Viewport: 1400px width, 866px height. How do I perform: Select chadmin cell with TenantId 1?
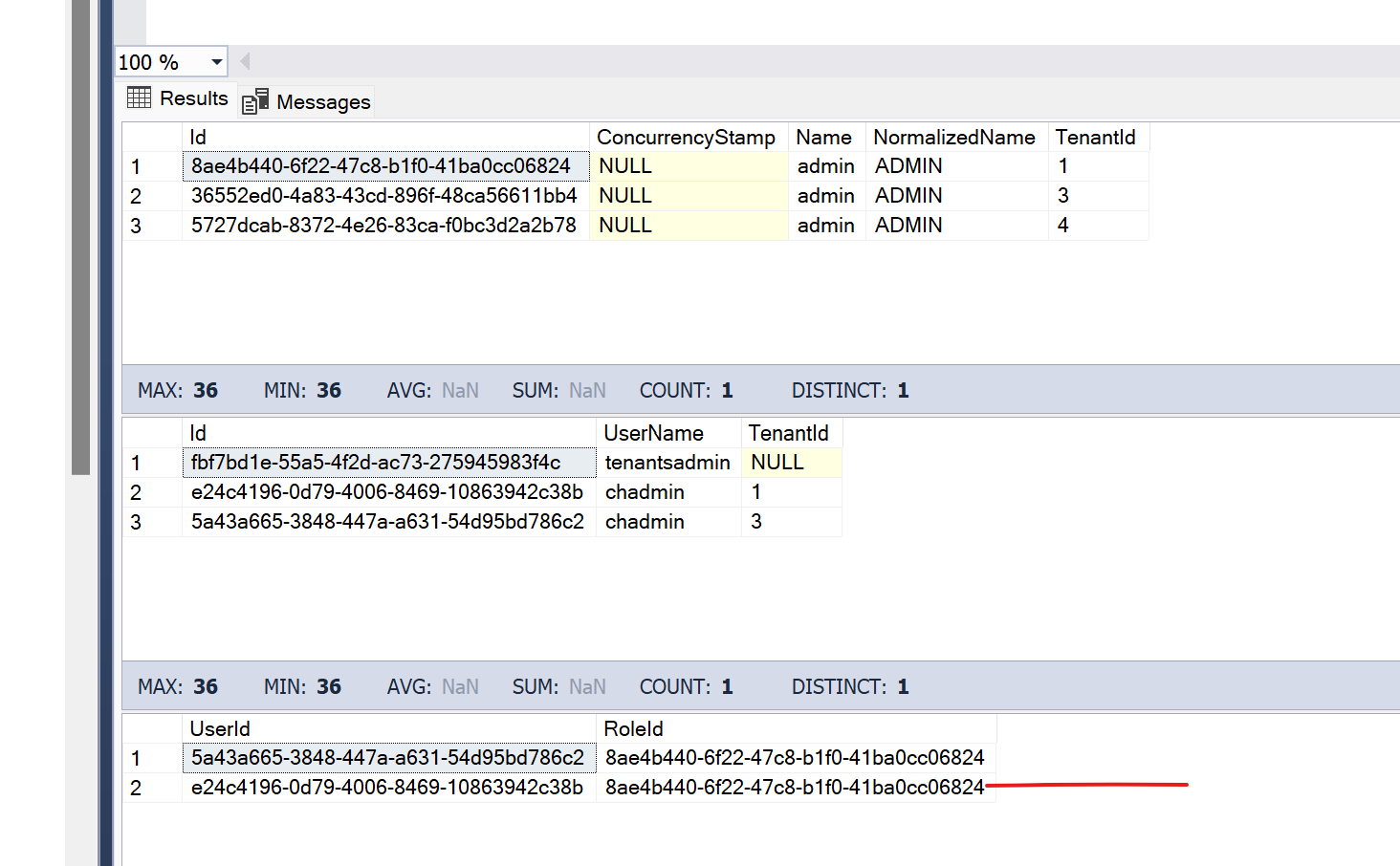(668, 492)
